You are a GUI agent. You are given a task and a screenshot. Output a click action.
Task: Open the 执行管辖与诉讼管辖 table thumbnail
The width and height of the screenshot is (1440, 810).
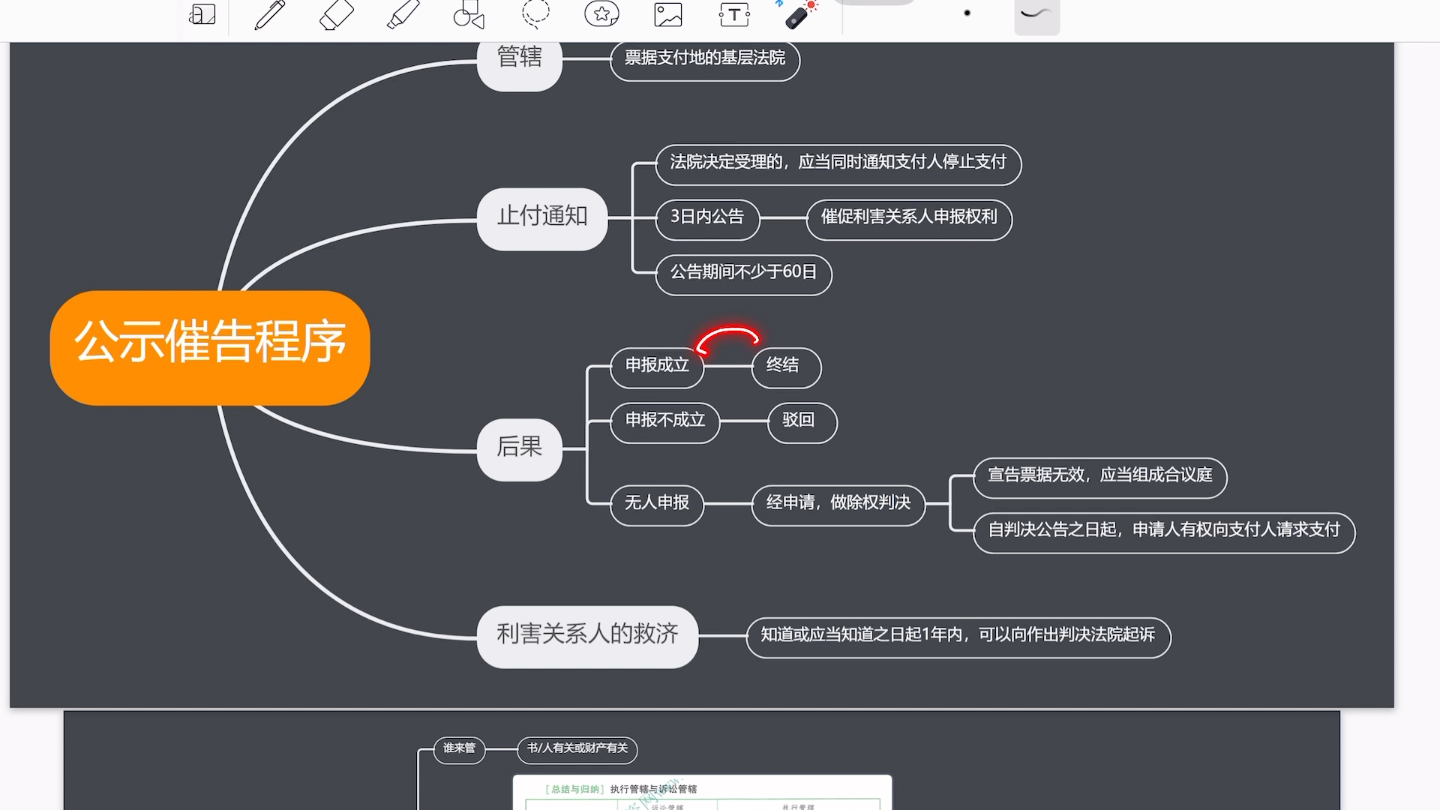pyautogui.click(x=702, y=793)
